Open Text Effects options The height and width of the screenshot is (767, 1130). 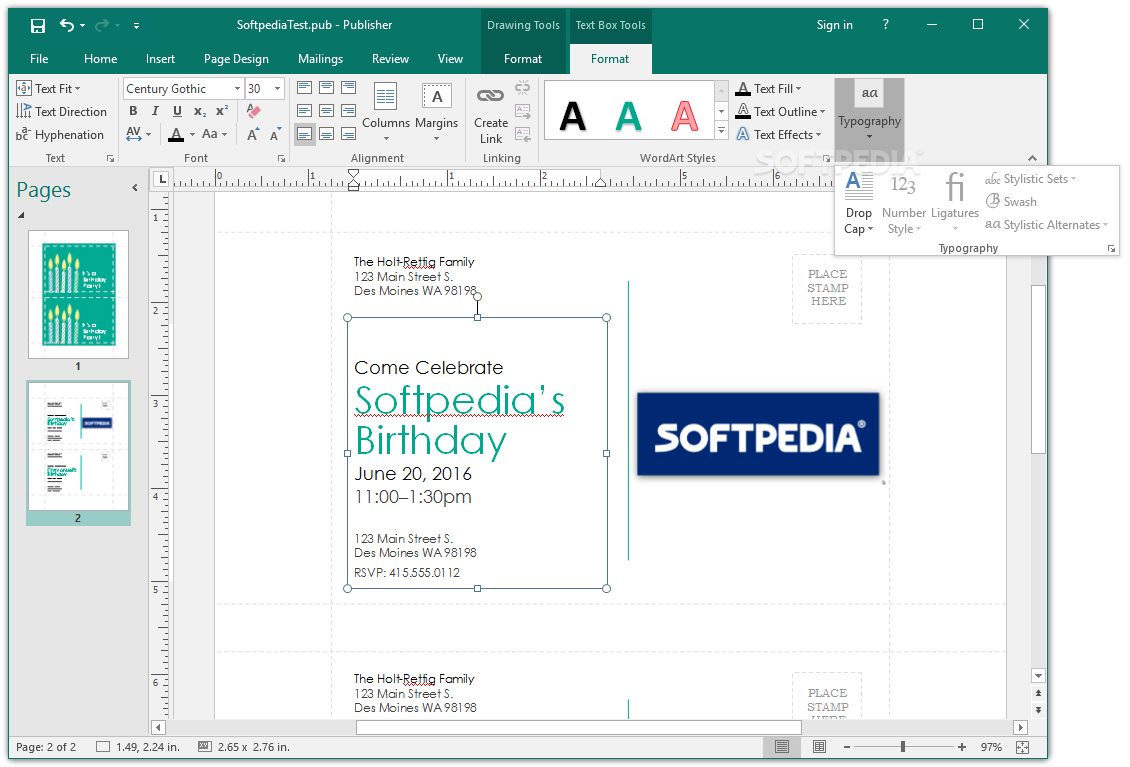778,135
